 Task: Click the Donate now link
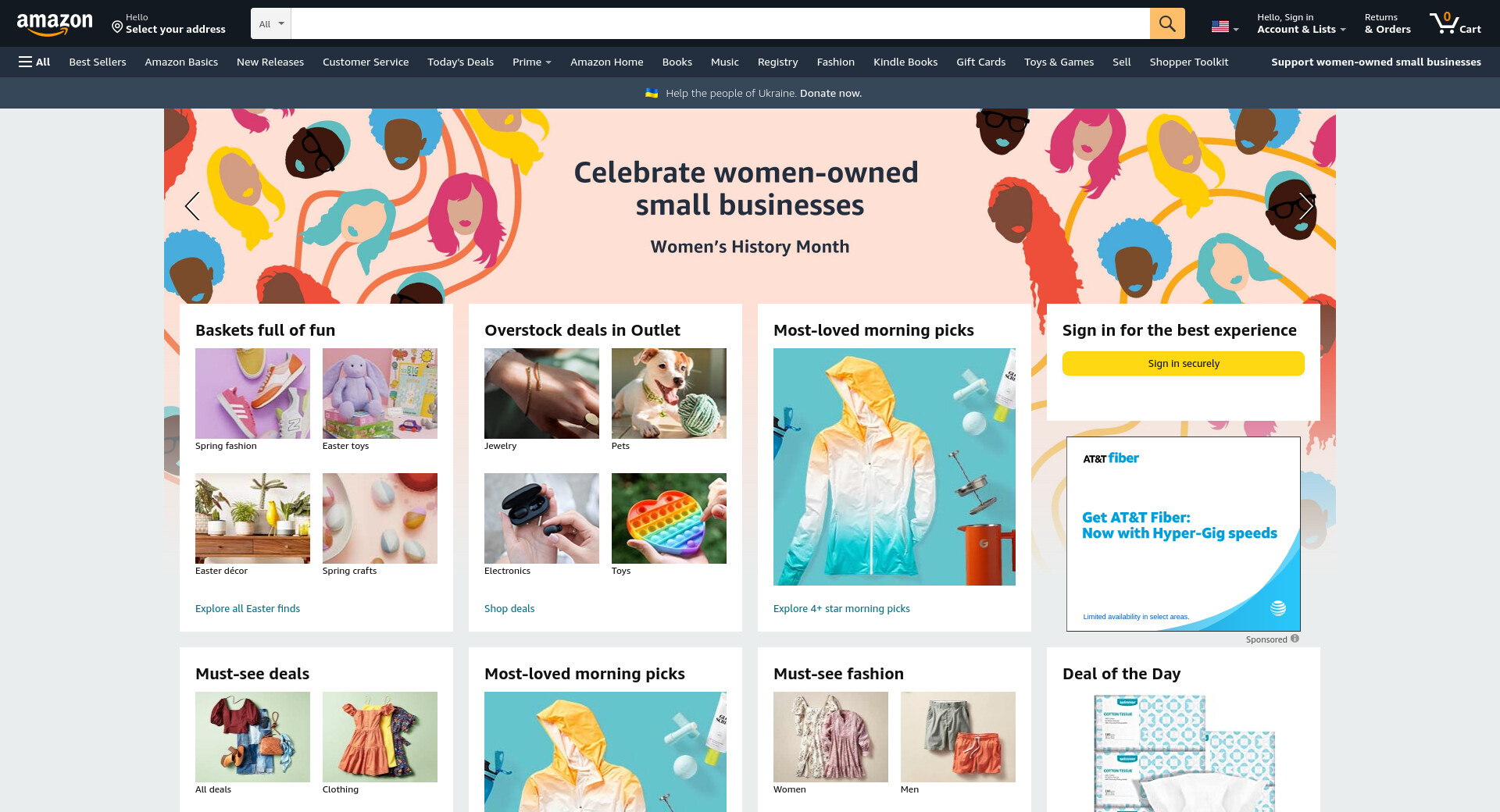830,93
